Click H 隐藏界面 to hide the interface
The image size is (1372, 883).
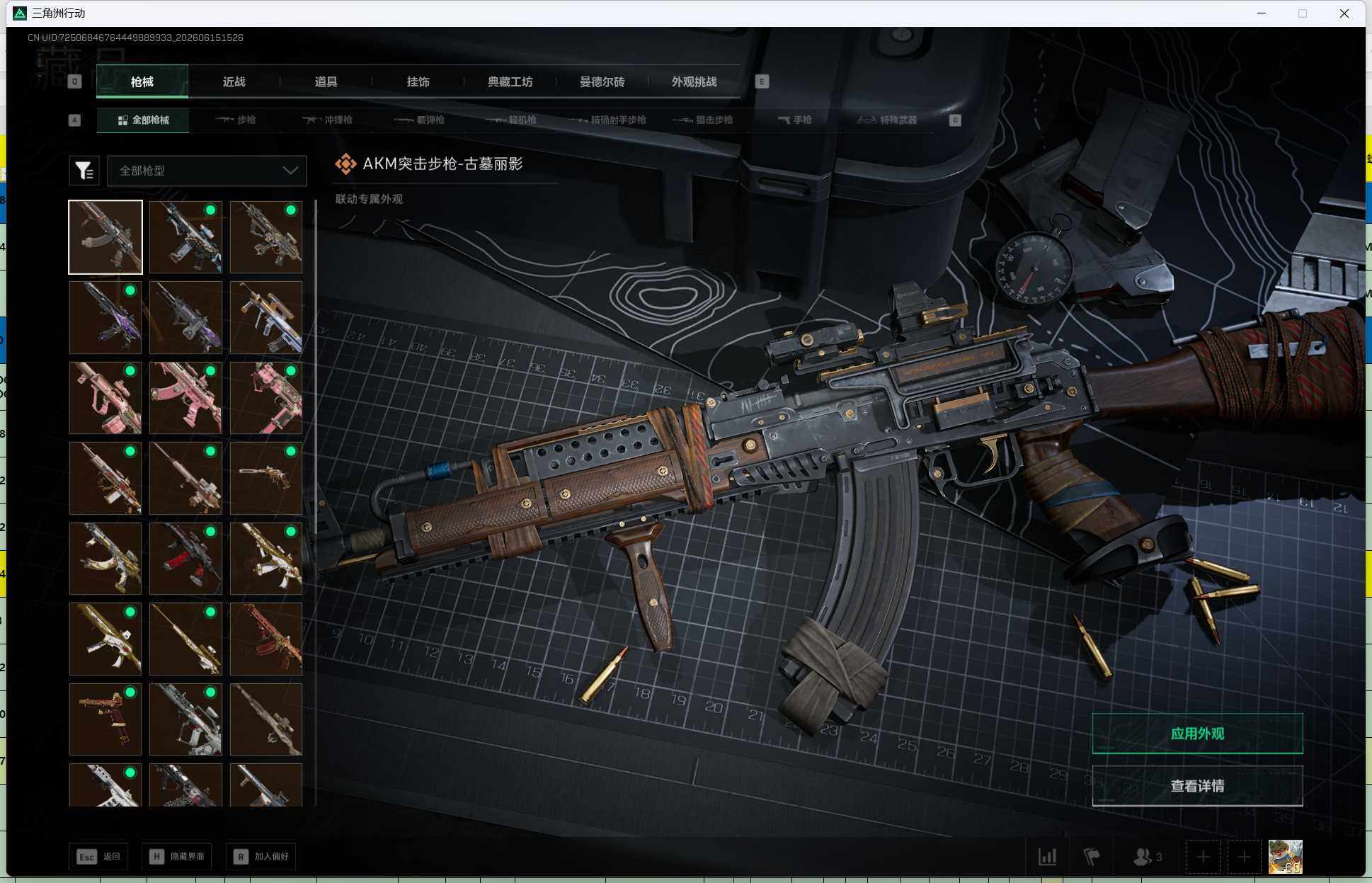176,857
